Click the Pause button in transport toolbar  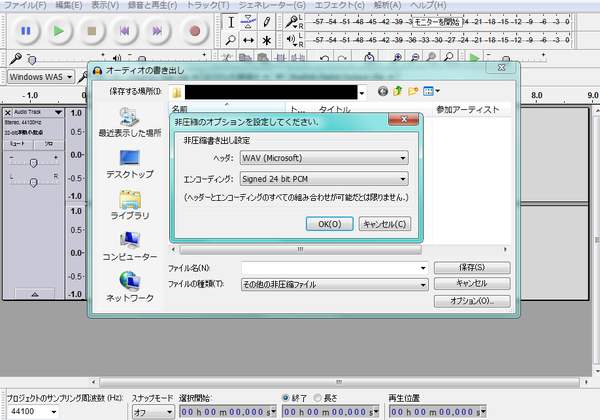pyautogui.click(x=26, y=31)
